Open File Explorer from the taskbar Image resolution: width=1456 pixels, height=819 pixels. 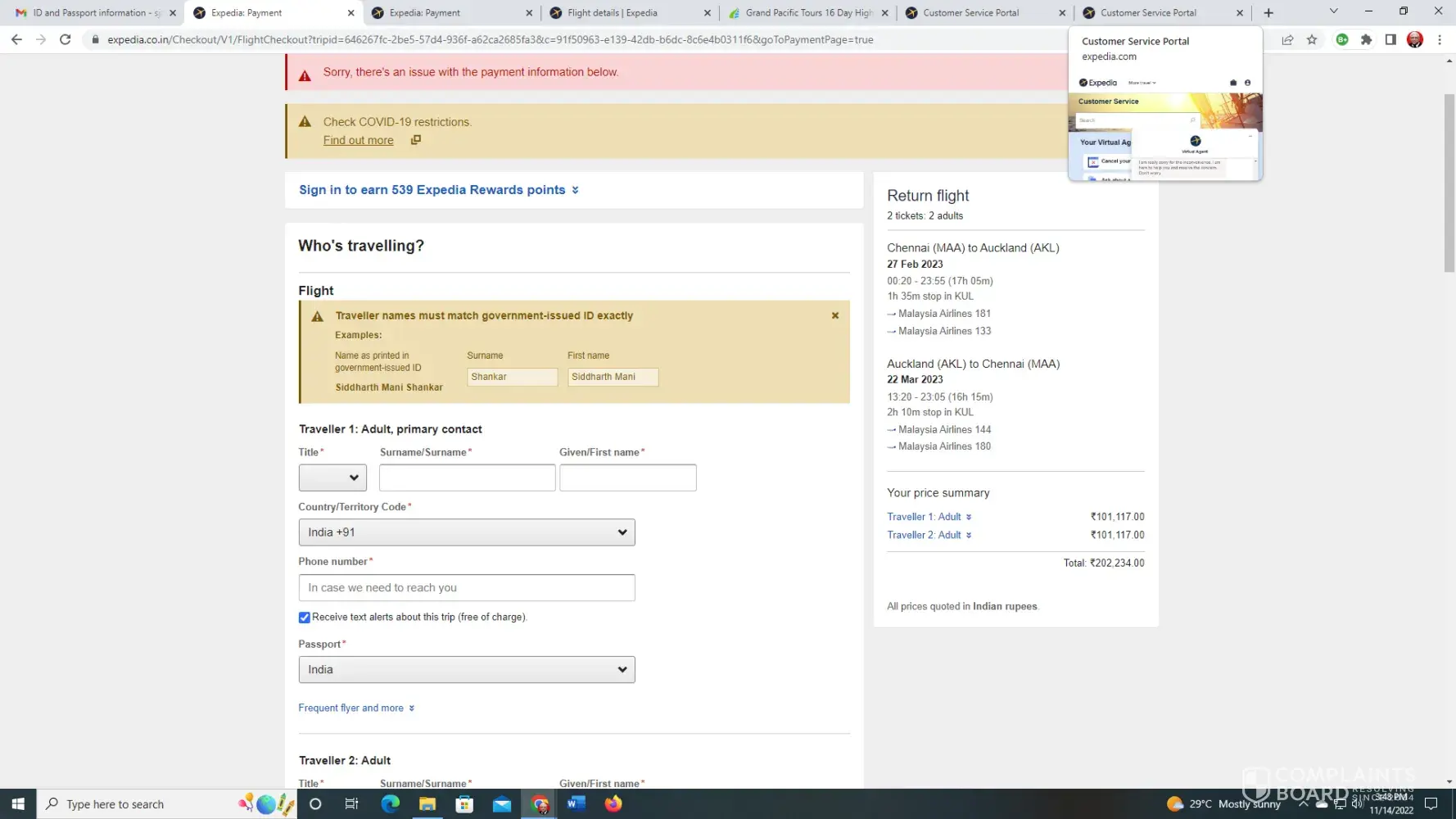427,803
